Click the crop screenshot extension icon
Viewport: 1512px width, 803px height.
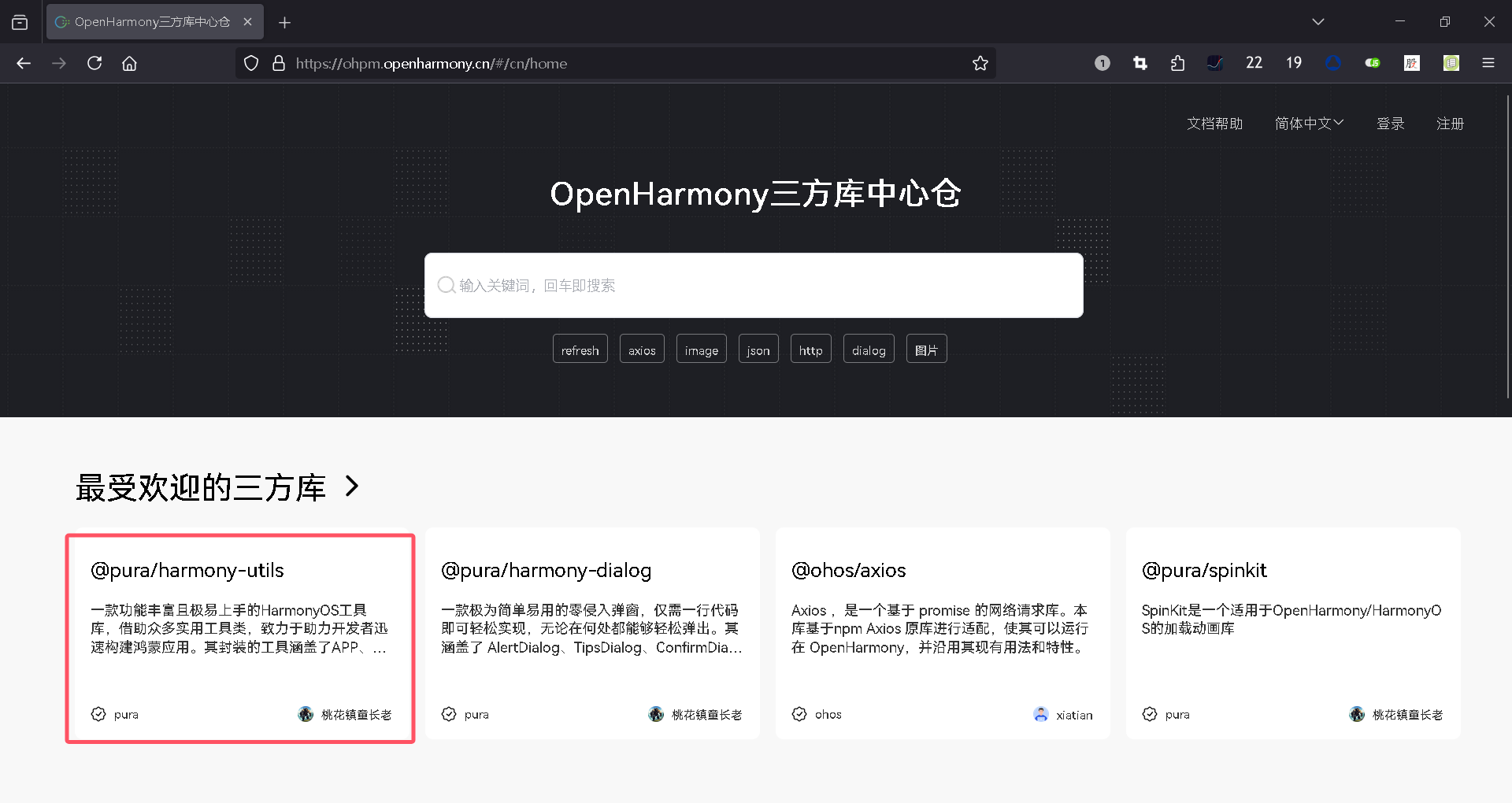pyautogui.click(x=1140, y=63)
